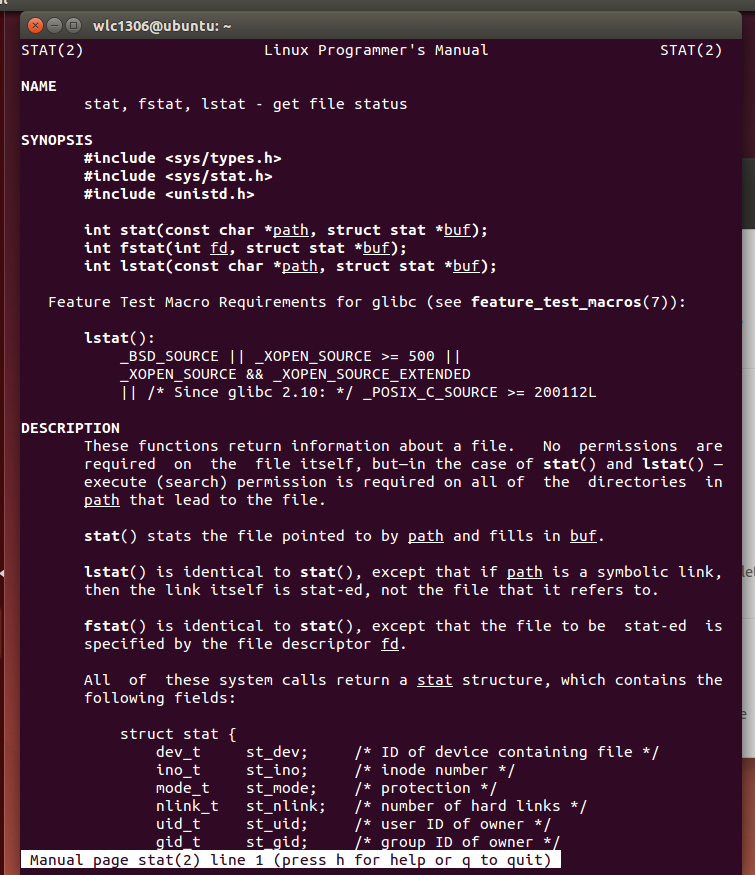Click STAT(2) in the top-right header
The height and width of the screenshot is (875, 755).
(691, 51)
